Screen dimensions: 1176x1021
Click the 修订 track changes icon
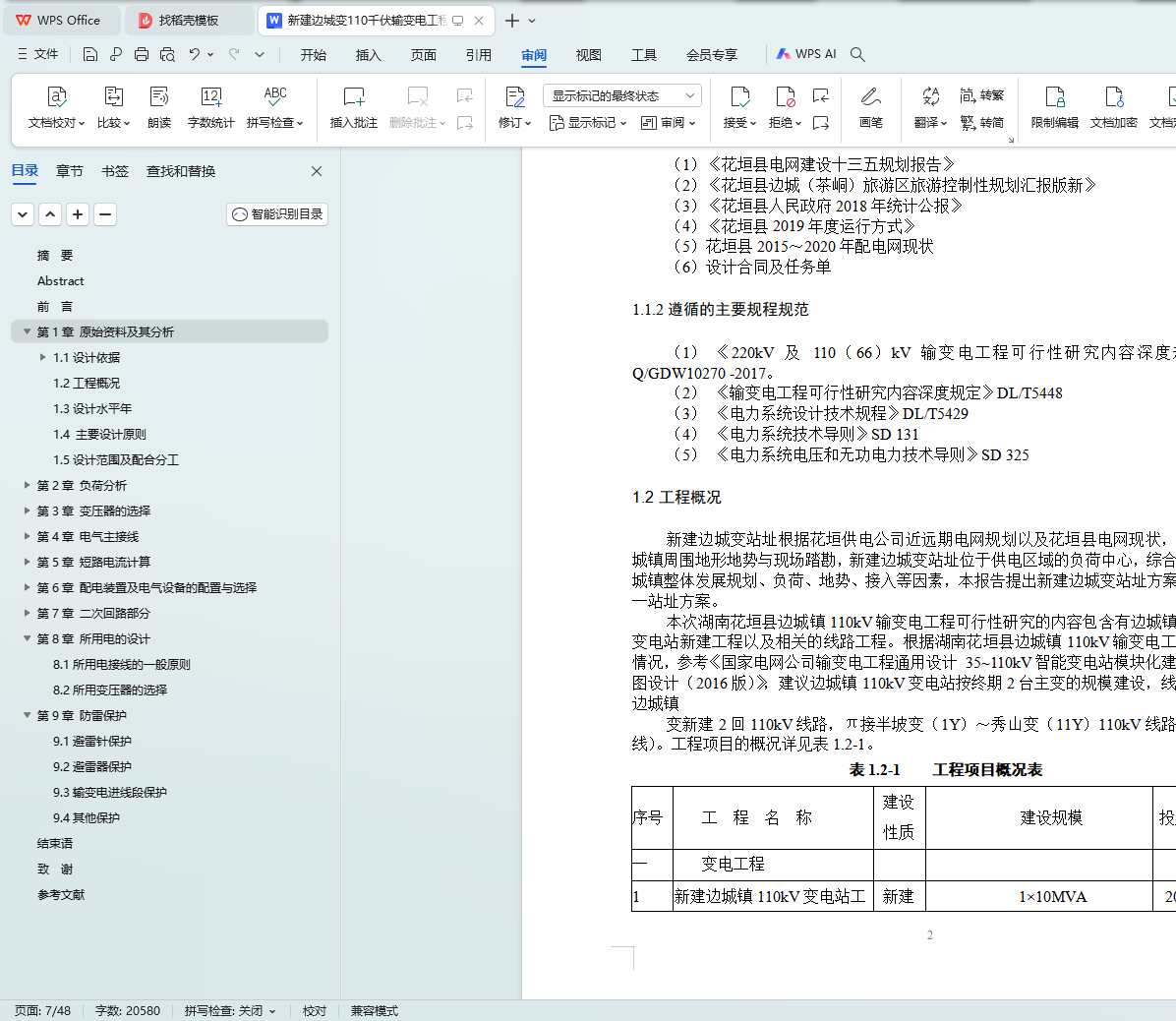[x=514, y=96]
